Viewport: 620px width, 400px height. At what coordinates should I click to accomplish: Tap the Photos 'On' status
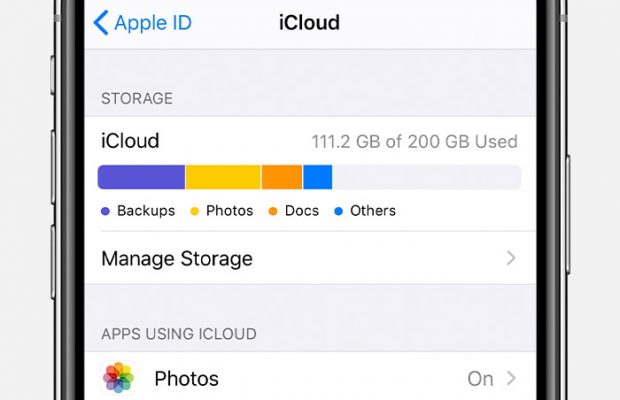click(x=480, y=378)
